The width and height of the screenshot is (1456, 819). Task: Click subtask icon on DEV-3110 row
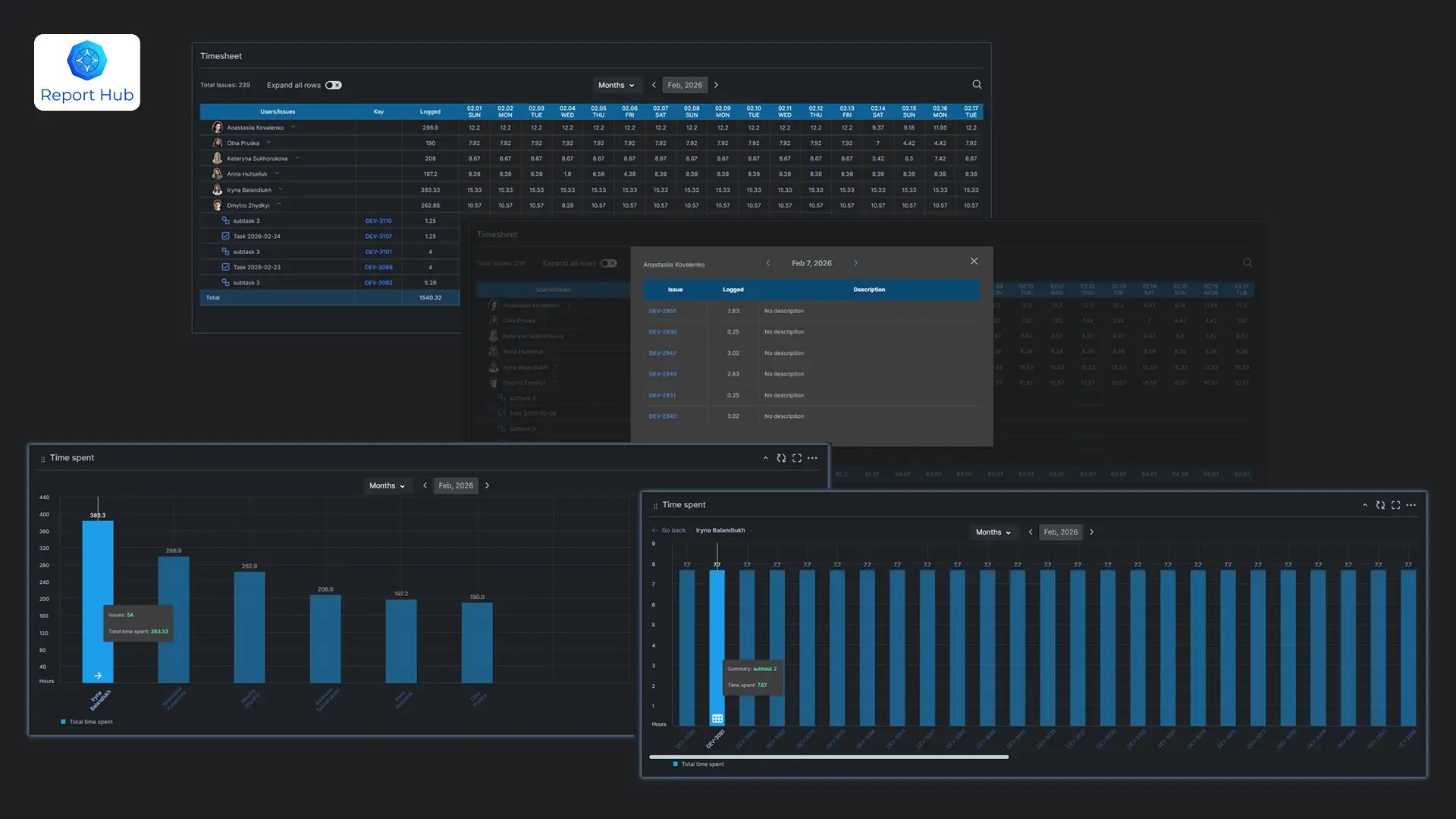225,221
